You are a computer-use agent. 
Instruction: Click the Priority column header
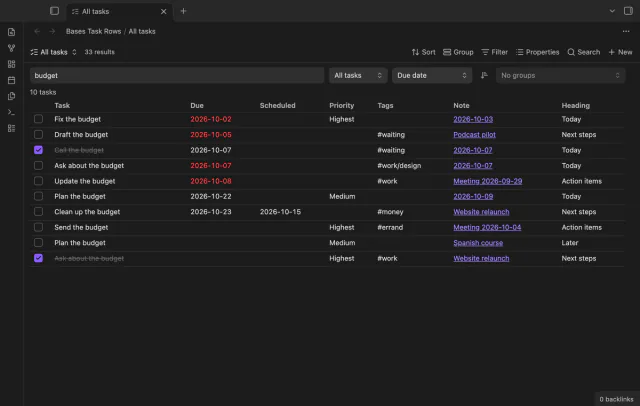coord(342,105)
